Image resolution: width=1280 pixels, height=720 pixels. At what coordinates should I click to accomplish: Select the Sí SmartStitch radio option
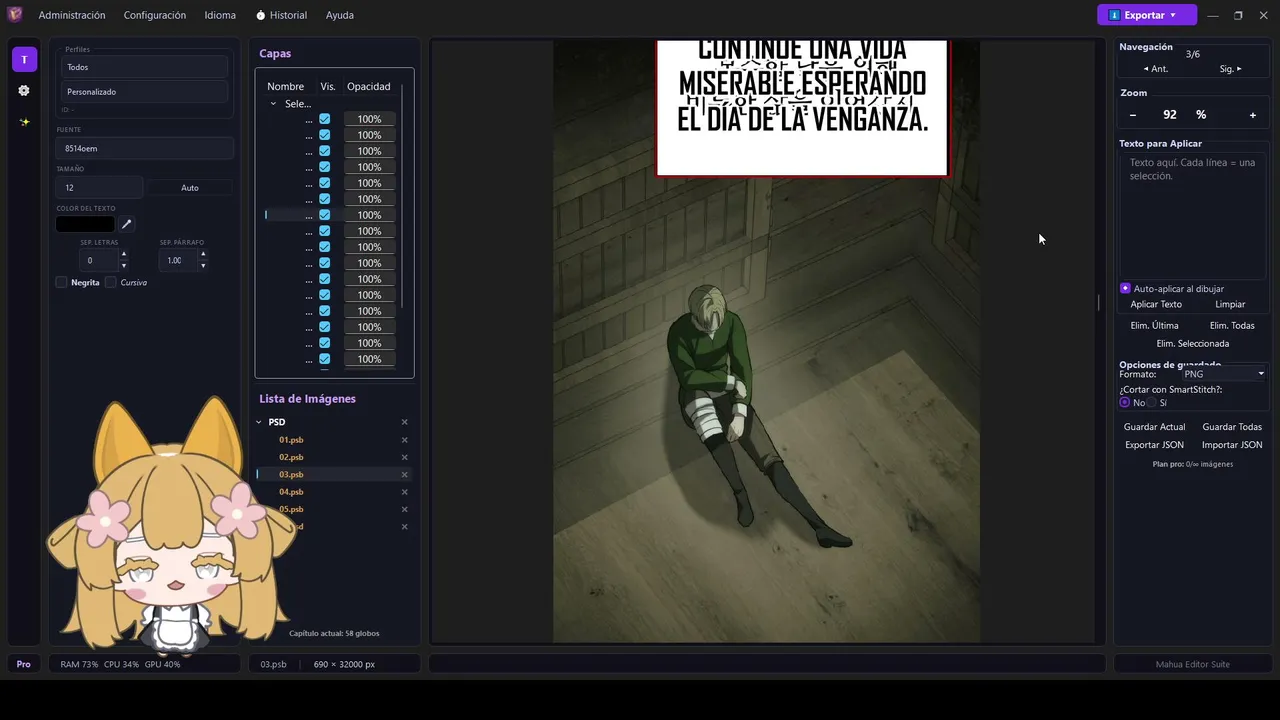tap(1150, 402)
